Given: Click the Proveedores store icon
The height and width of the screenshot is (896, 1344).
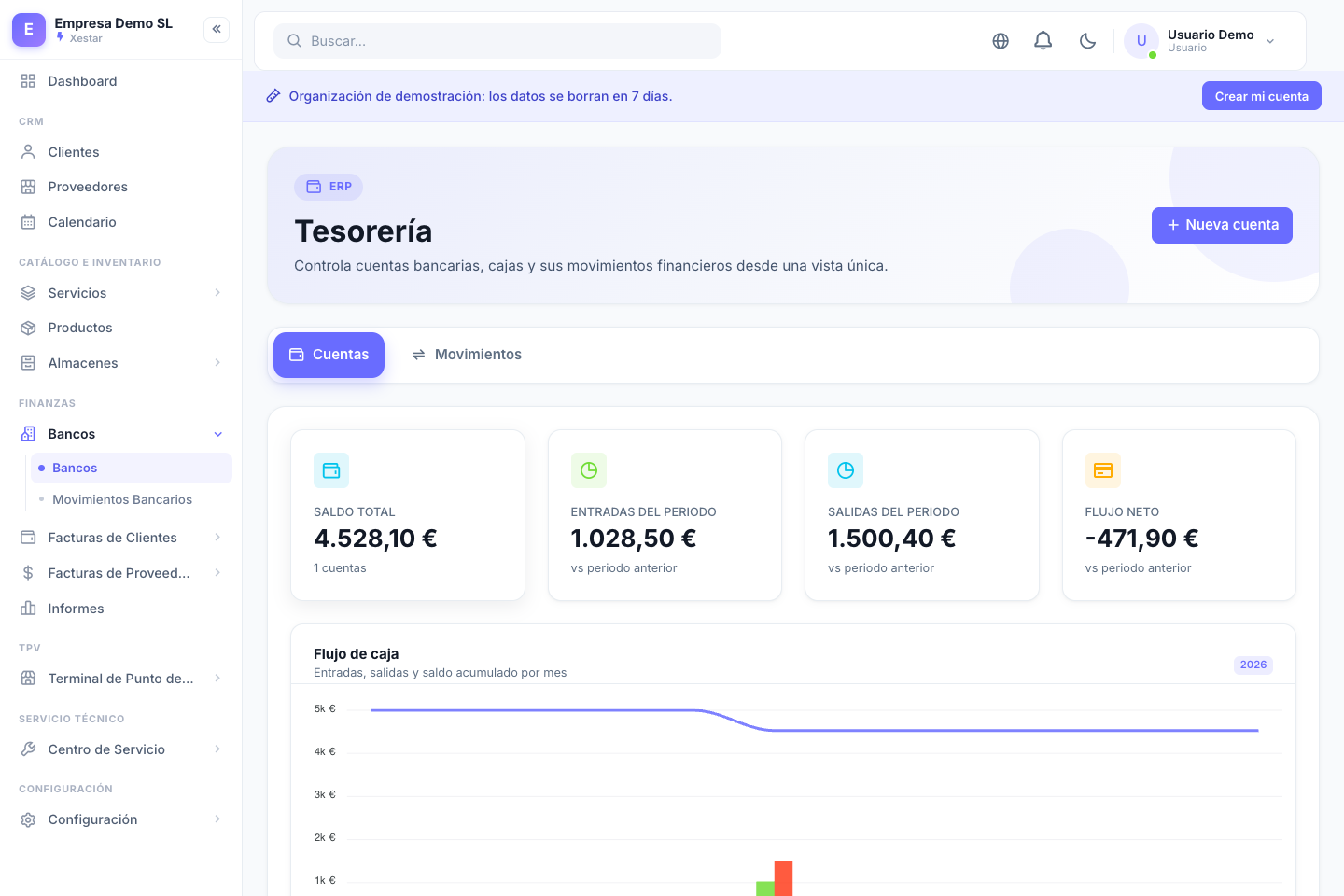Looking at the screenshot, I should (28, 187).
